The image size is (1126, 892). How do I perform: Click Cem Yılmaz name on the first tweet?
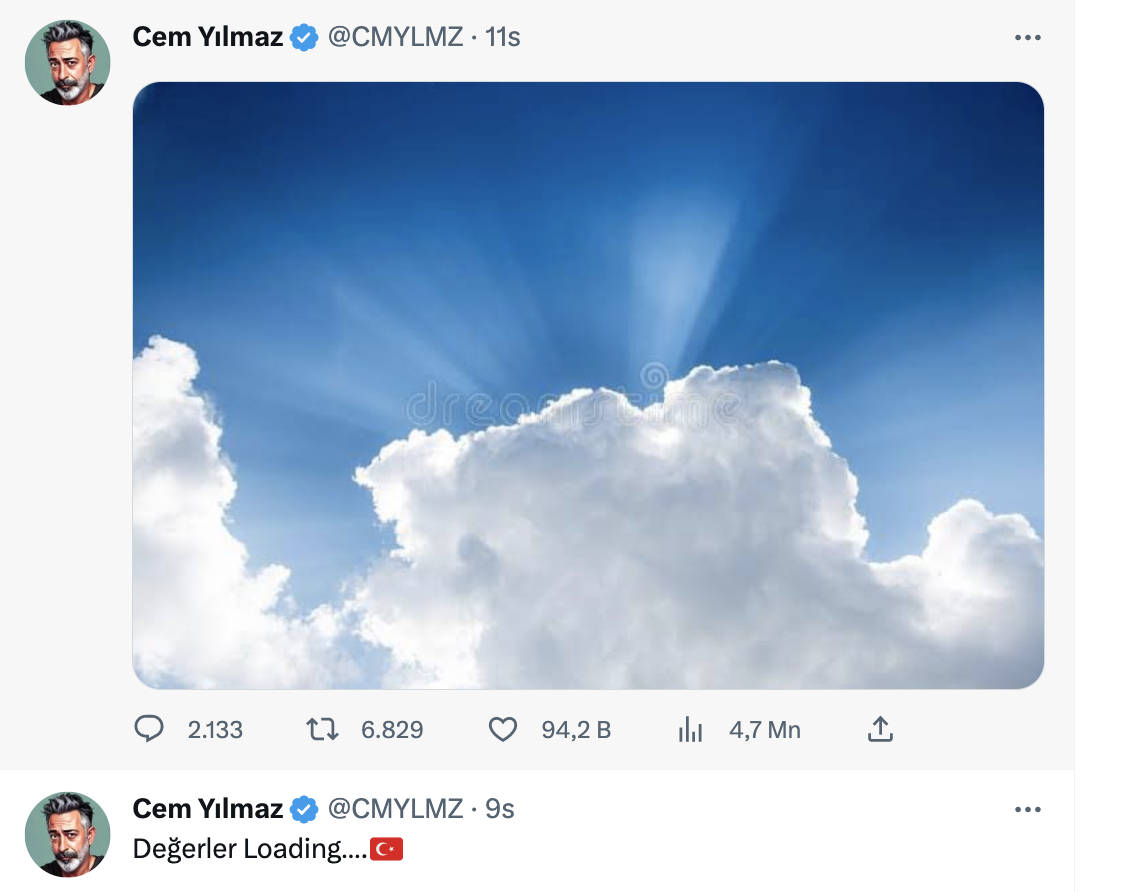(208, 38)
